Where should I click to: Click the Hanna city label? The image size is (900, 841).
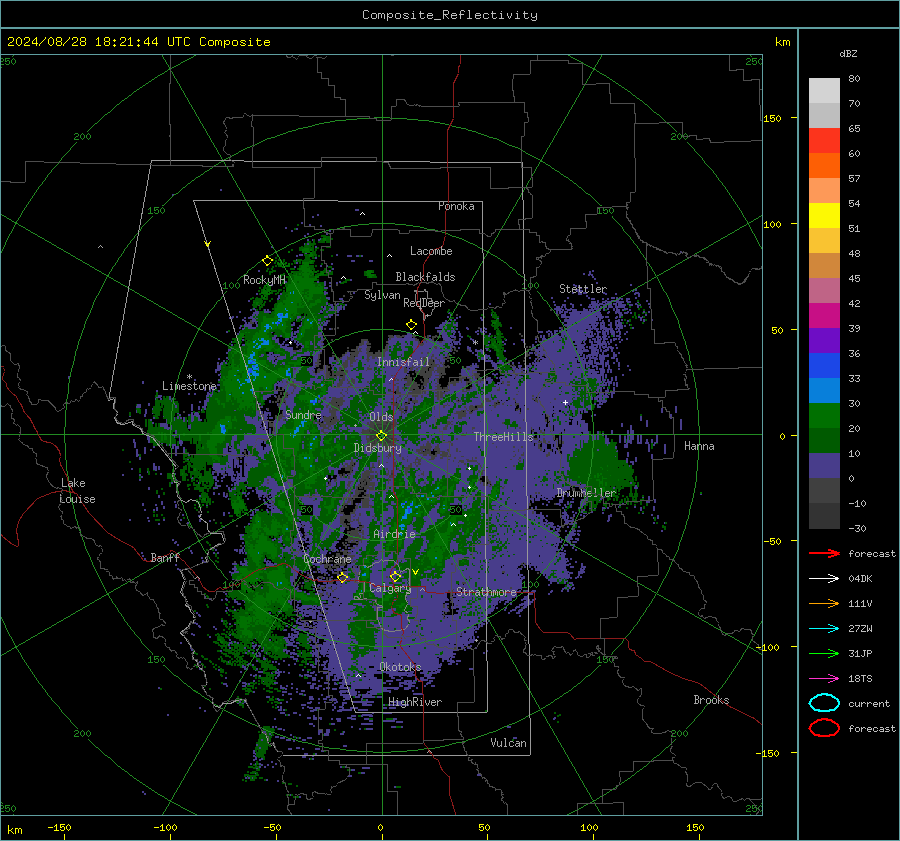pos(699,446)
